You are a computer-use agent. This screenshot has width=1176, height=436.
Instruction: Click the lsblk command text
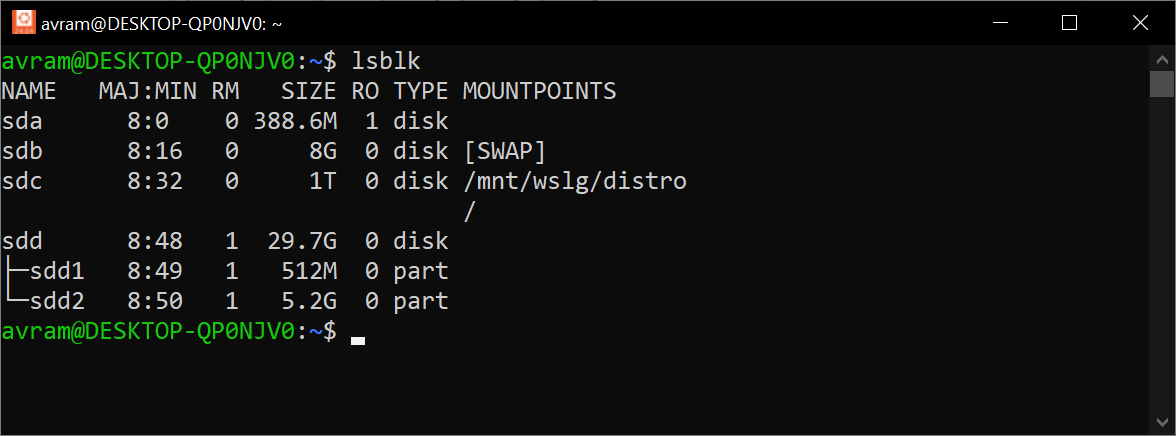(387, 61)
